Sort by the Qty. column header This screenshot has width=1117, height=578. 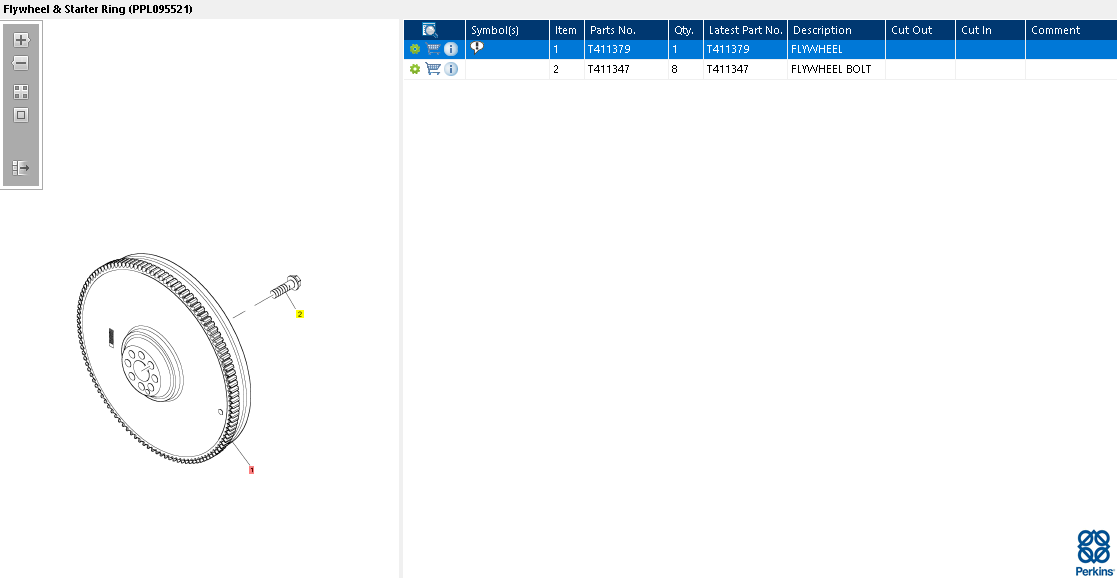[x=685, y=30]
